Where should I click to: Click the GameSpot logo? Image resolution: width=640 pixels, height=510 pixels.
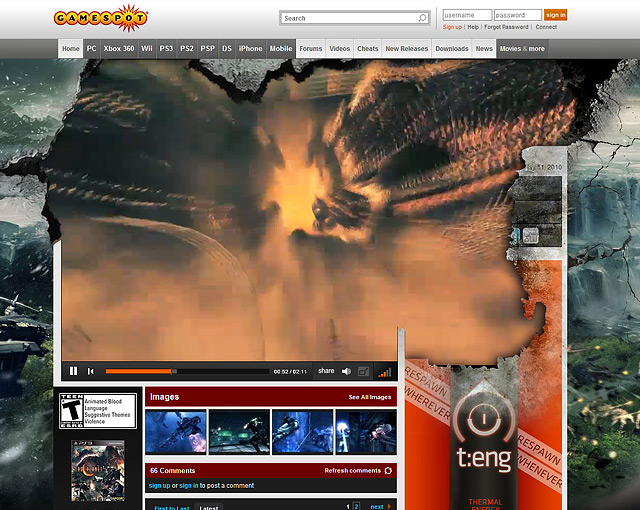[x=101, y=18]
